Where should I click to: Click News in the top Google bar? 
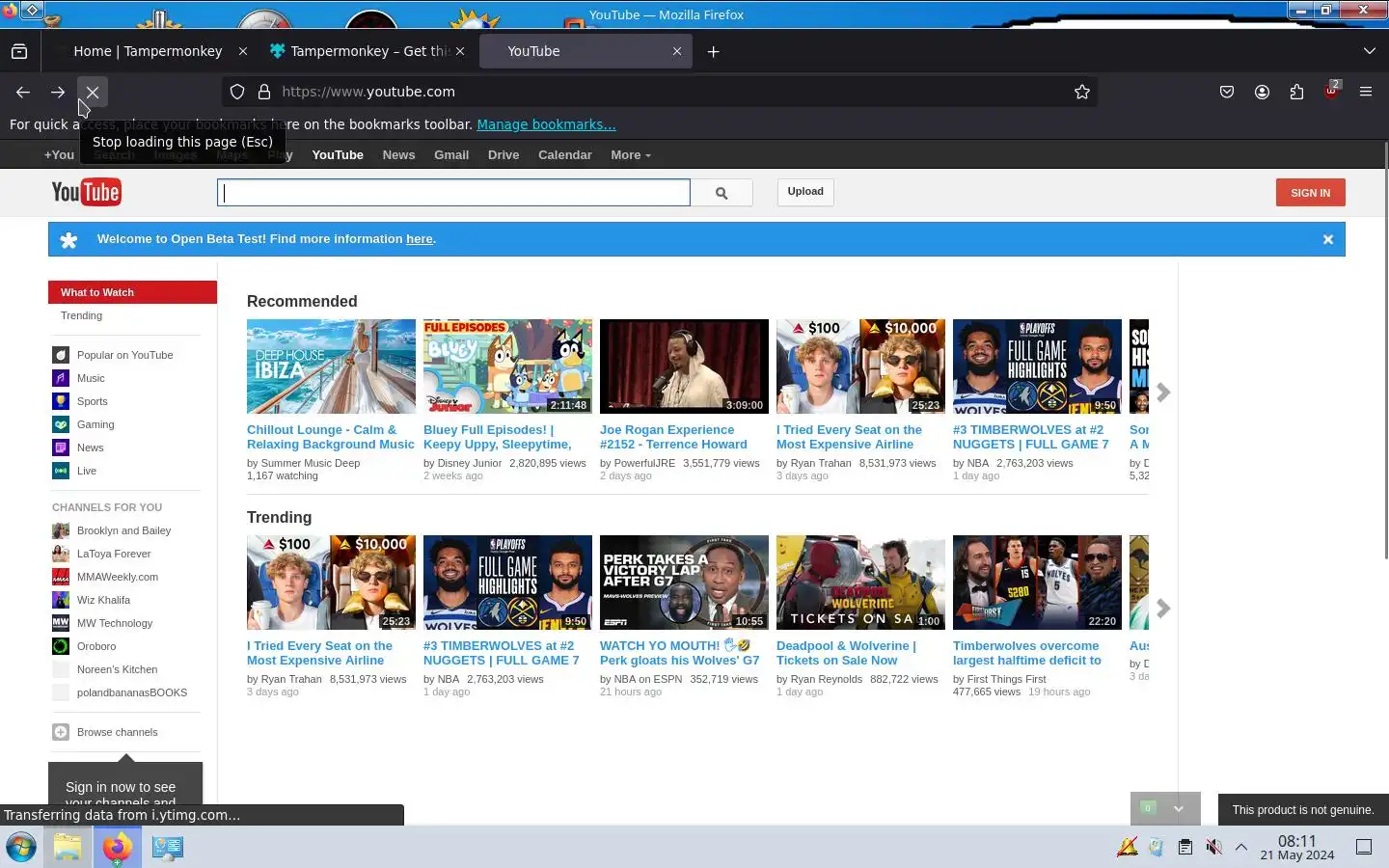pyautogui.click(x=398, y=154)
